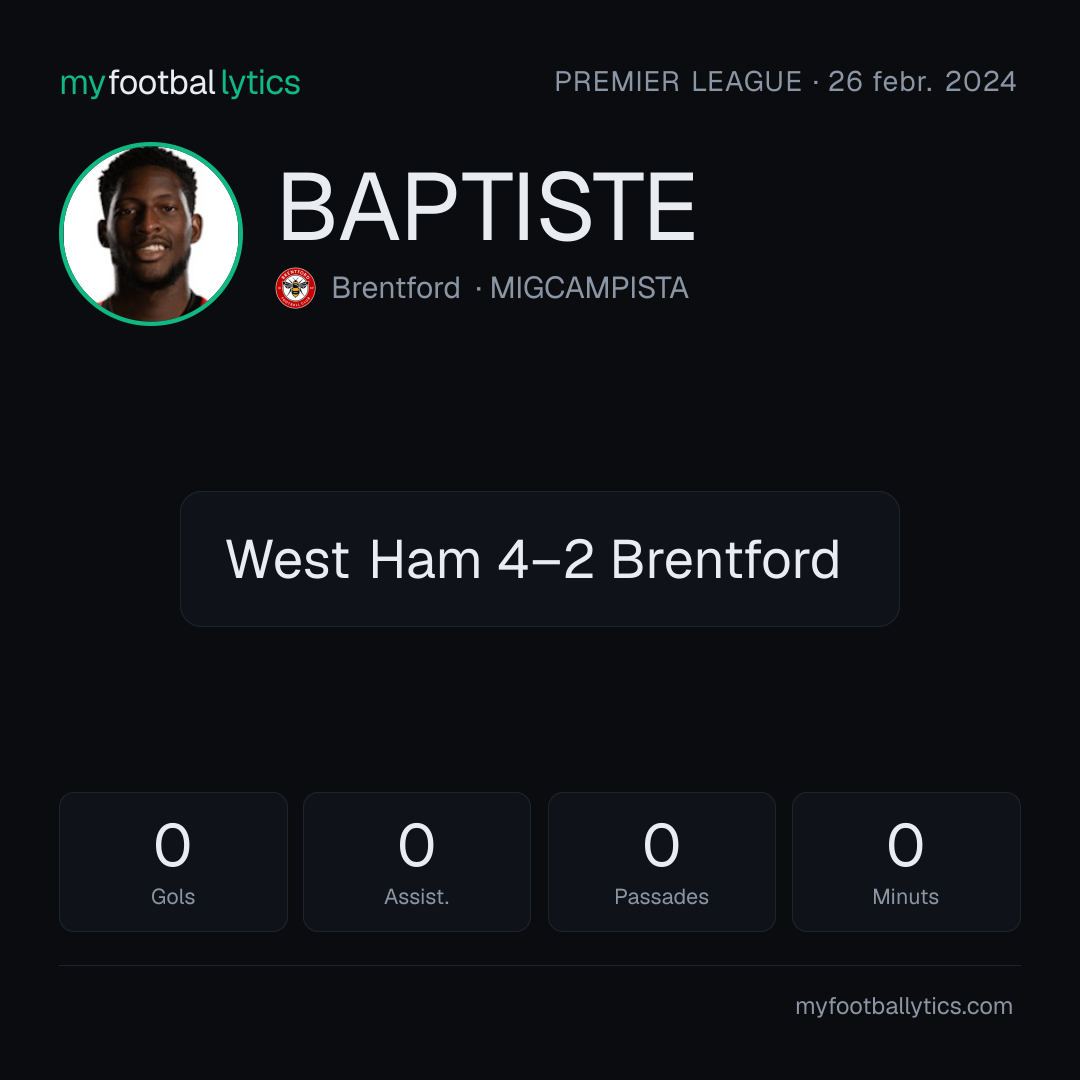Click the zero value above Assist.
This screenshot has height=1080, width=1080.
pyautogui.click(x=417, y=844)
